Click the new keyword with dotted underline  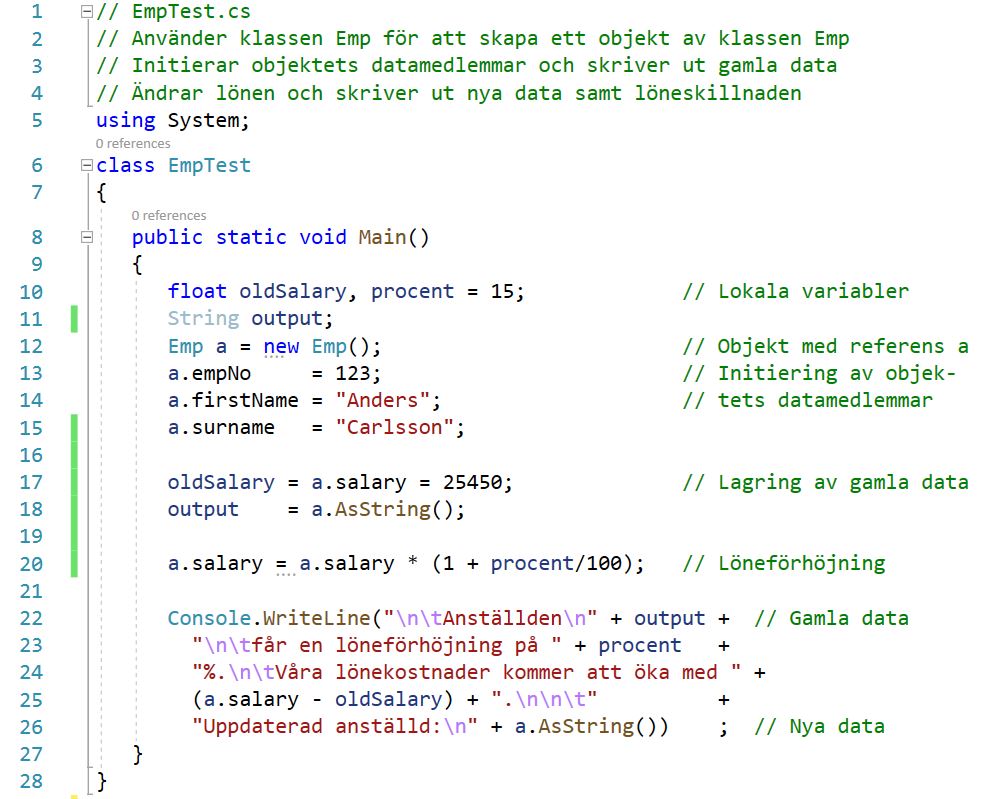point(281,346)
